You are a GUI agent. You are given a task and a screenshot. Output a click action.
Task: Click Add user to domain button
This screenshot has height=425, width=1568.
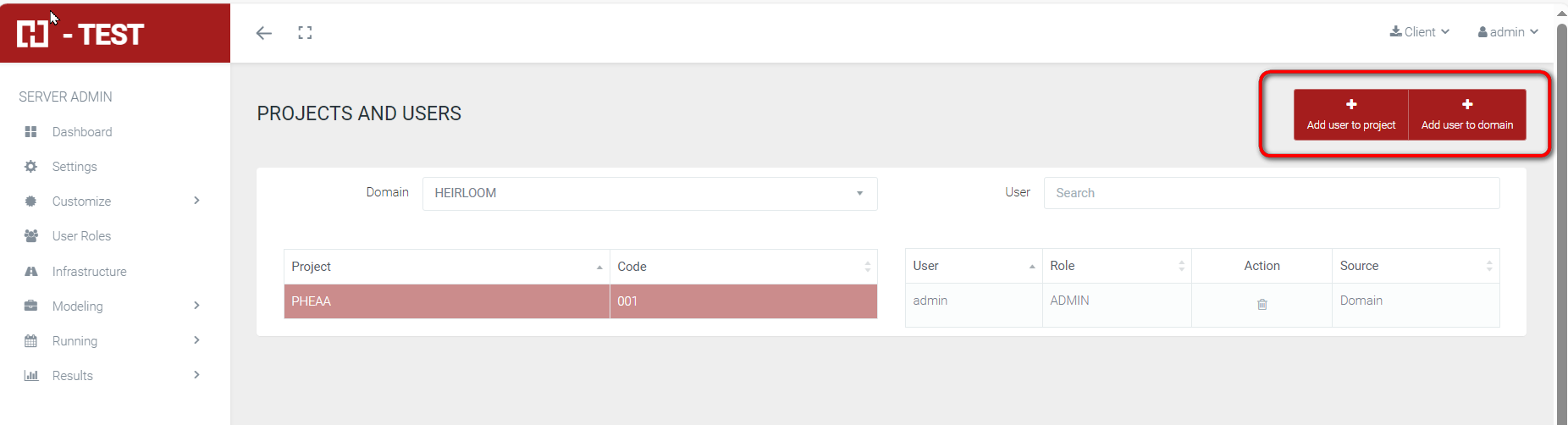(1466, 114)
